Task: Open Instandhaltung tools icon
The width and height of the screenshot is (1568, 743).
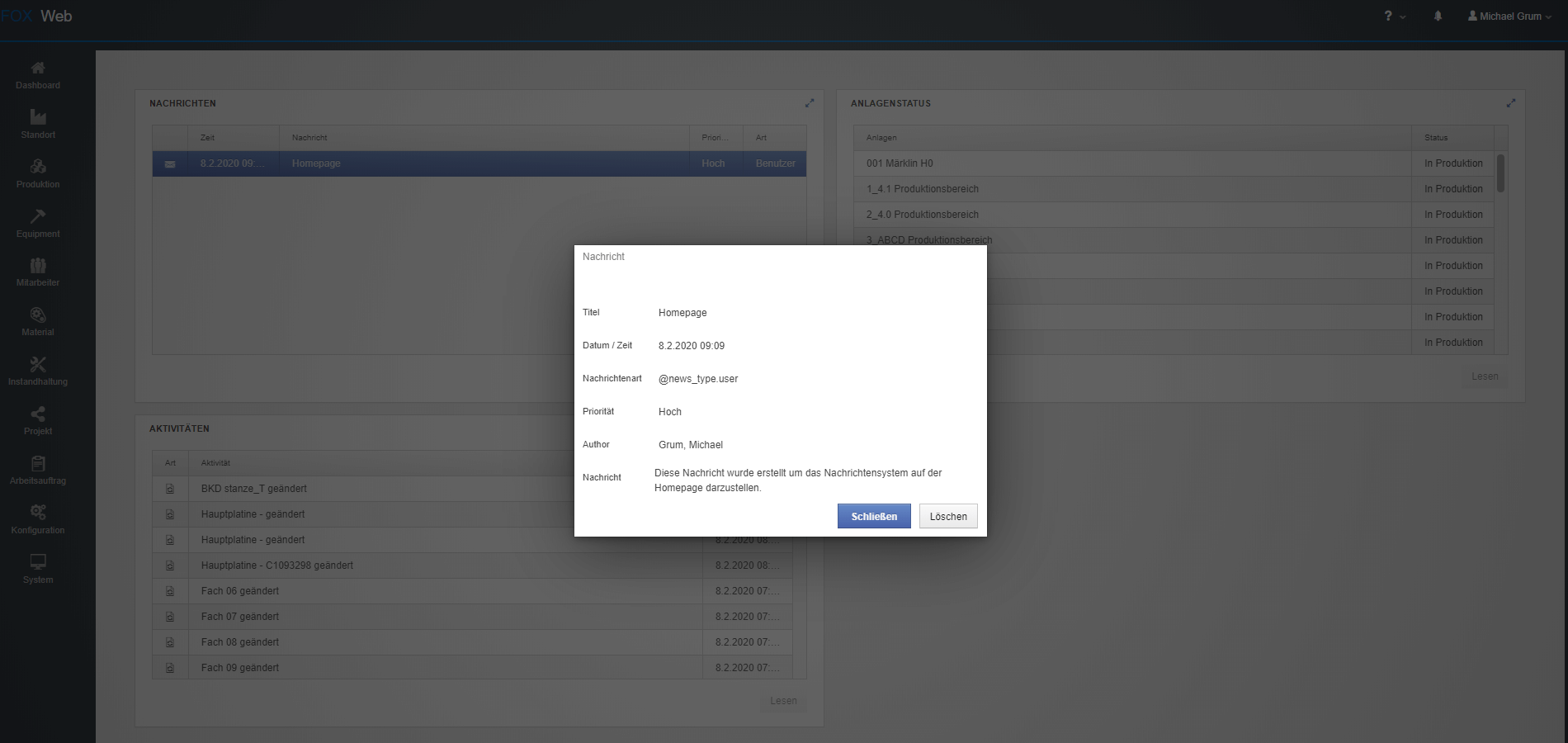Action: [38, 365]
